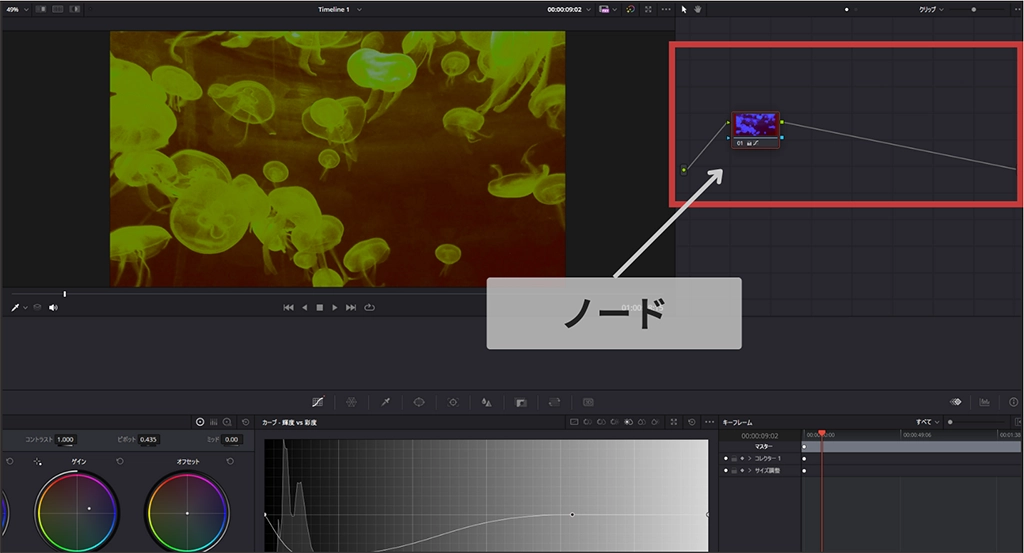The width and height of the screenshot is (1024, 553).
Task: Open the Blur palette
Action: [x=487, y=402]
